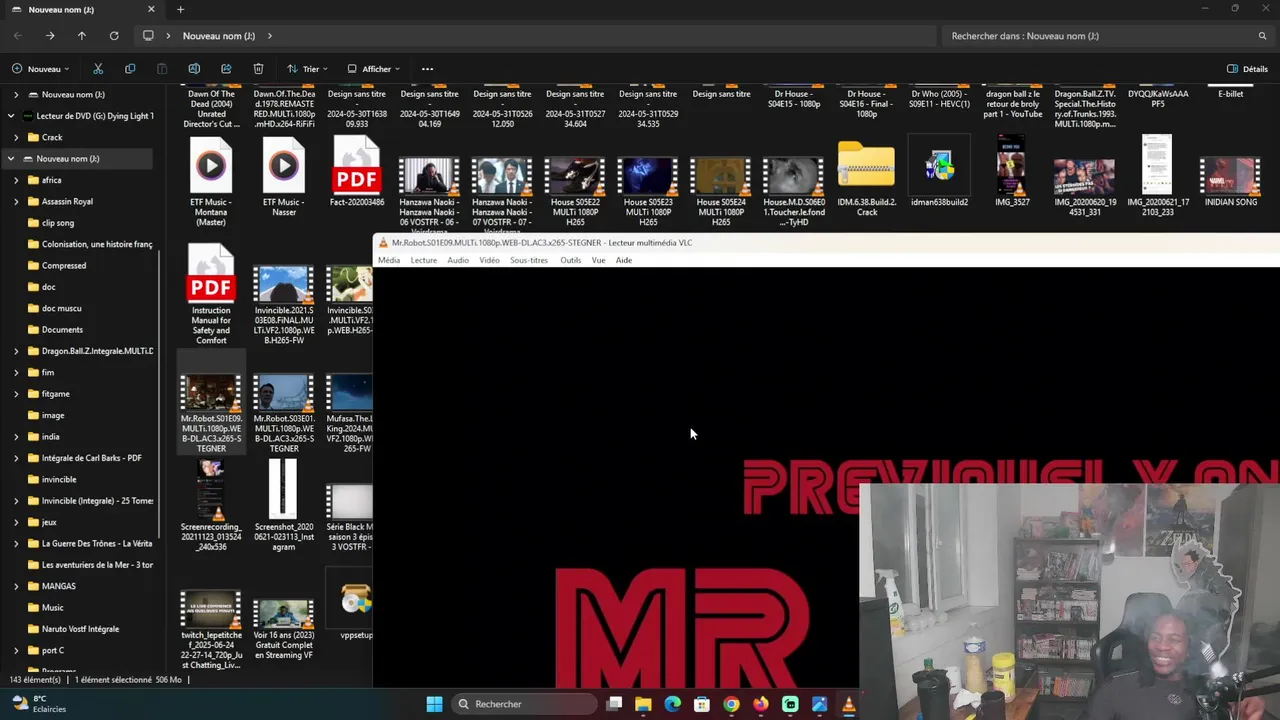Open the three-dots More options menu
Viewport: 1280px width, 720px height.
(427, 69)
